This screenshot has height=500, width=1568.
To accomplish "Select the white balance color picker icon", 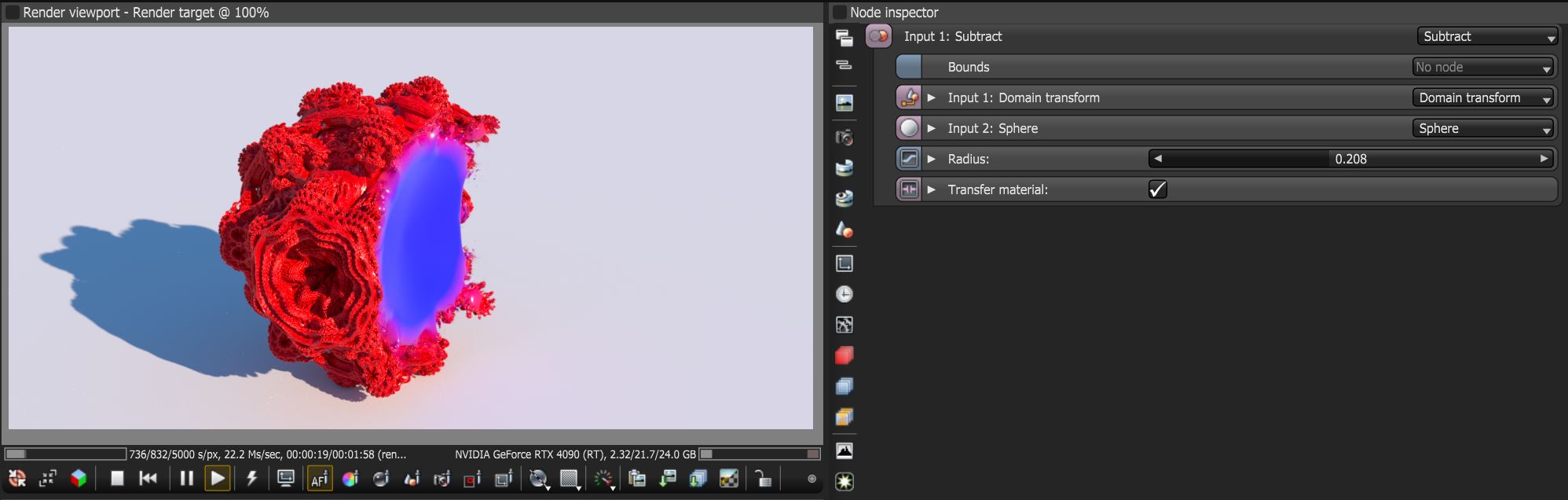I will click(x=350, y=479).
